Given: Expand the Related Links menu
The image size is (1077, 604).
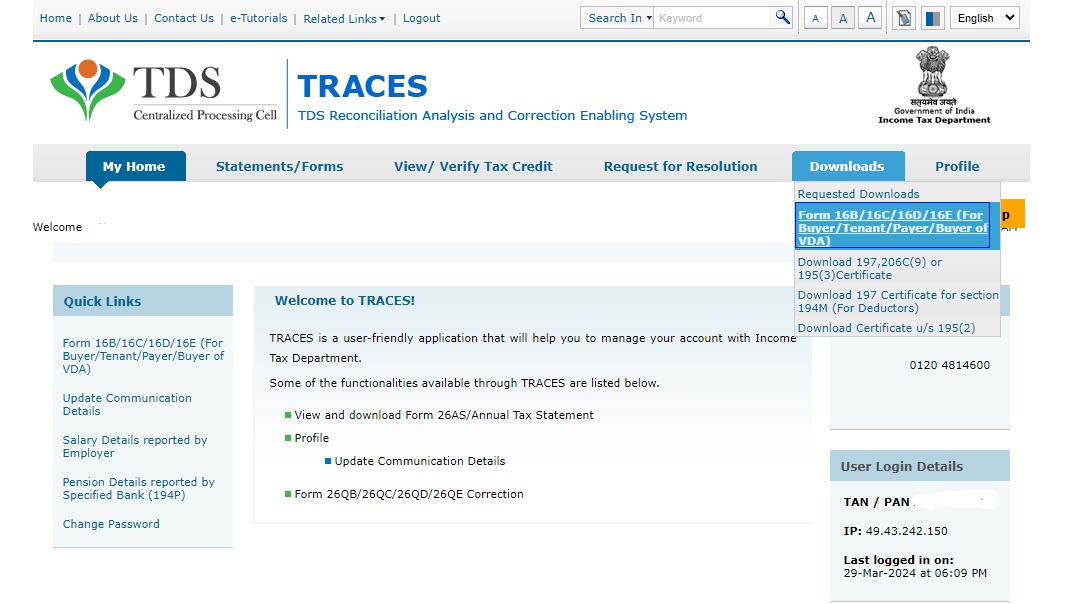Looking at the screenshot, I should coord(344,19).
